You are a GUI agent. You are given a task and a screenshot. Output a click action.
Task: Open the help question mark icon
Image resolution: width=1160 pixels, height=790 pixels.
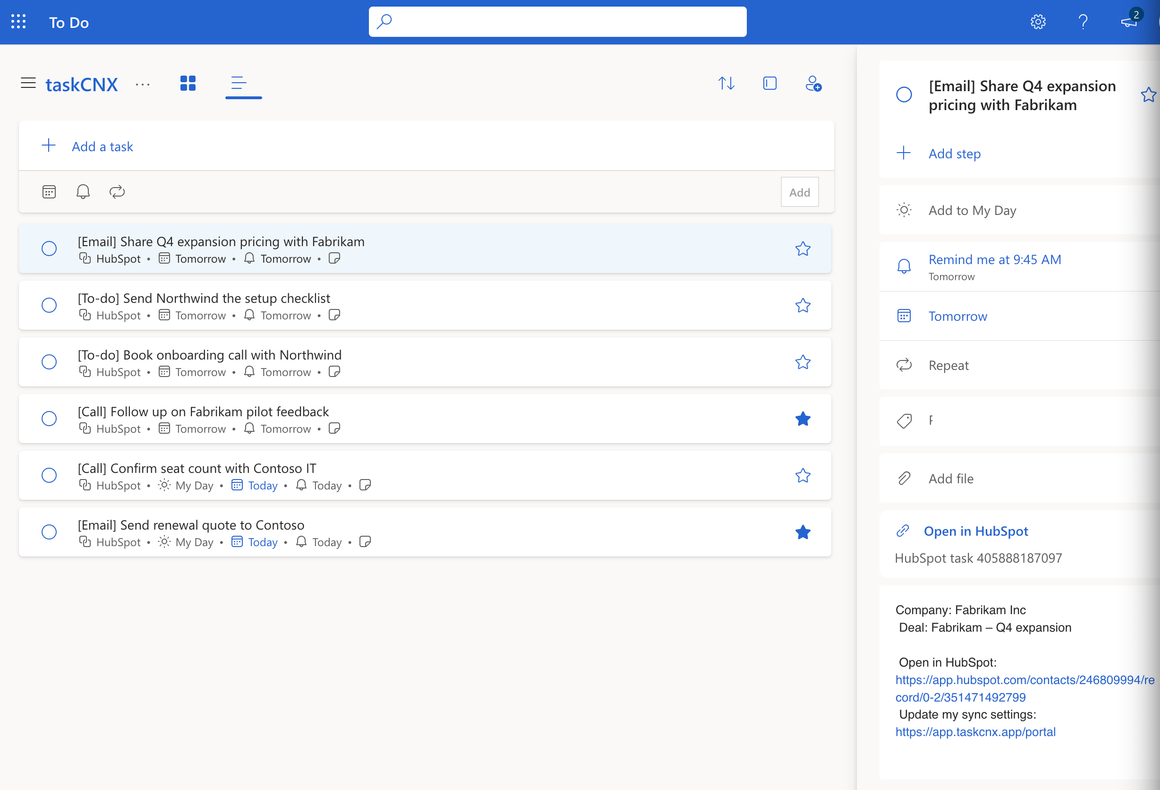click(x=1083, y=22)
